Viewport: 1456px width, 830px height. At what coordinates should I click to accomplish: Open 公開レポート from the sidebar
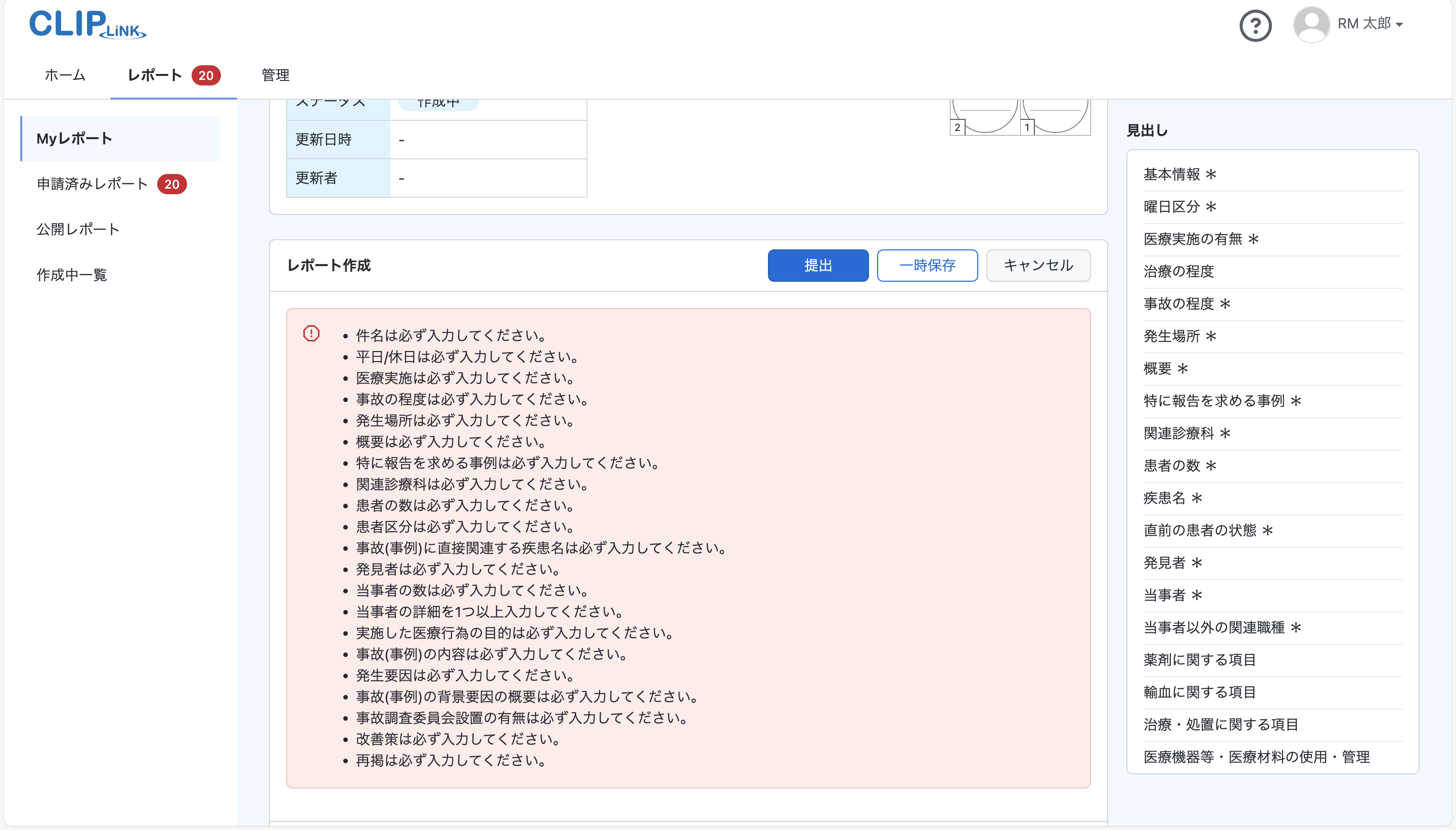78,229
